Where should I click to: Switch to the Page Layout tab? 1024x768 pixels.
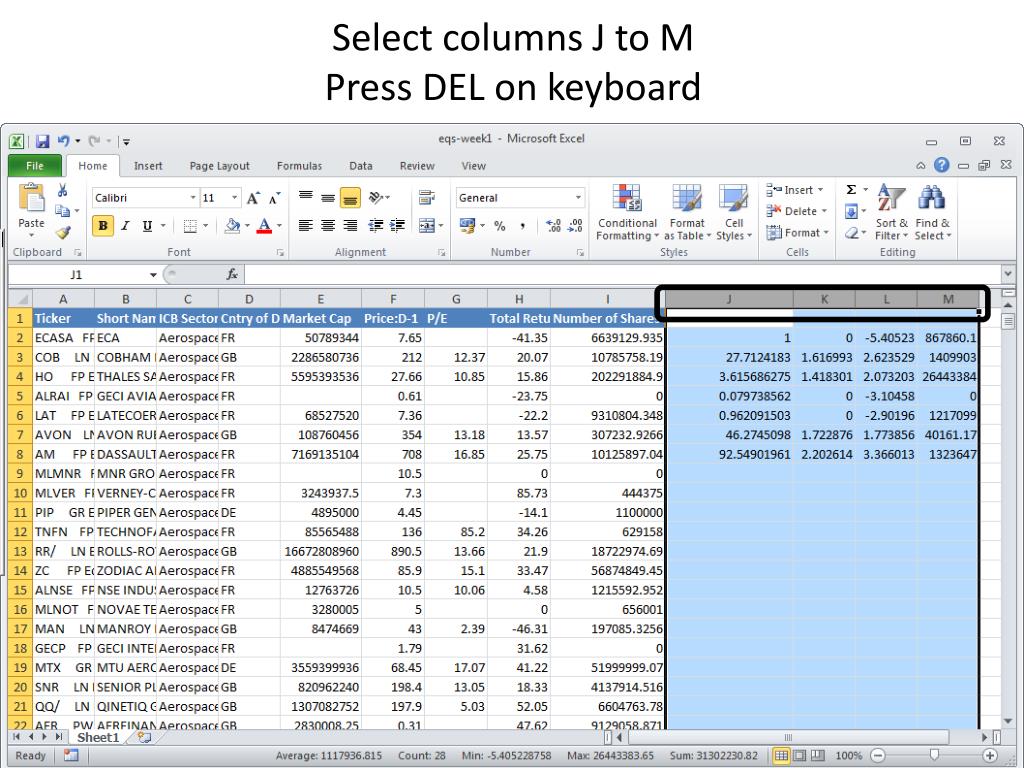pos(219,166)
